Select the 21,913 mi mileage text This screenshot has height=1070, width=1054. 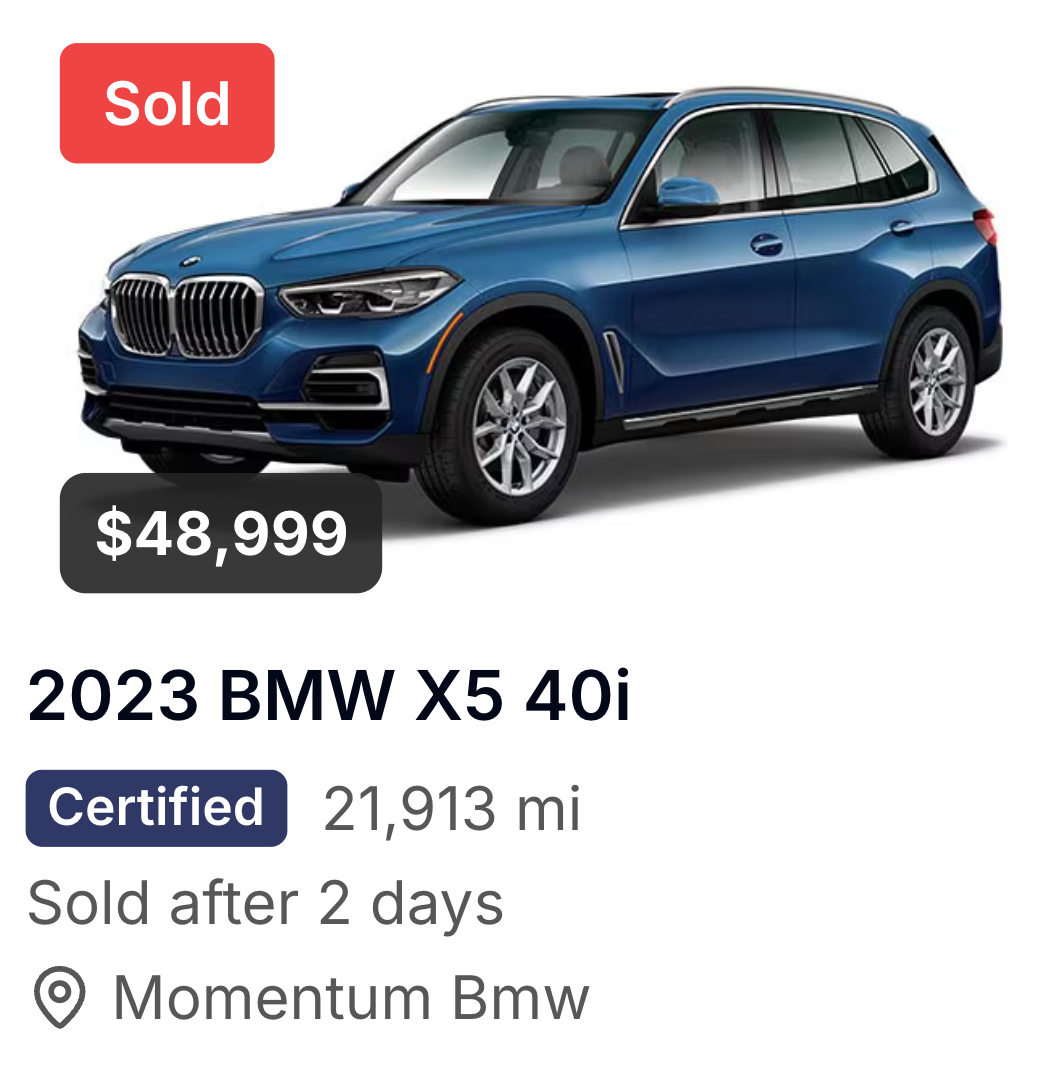click(x=452, y=809)
